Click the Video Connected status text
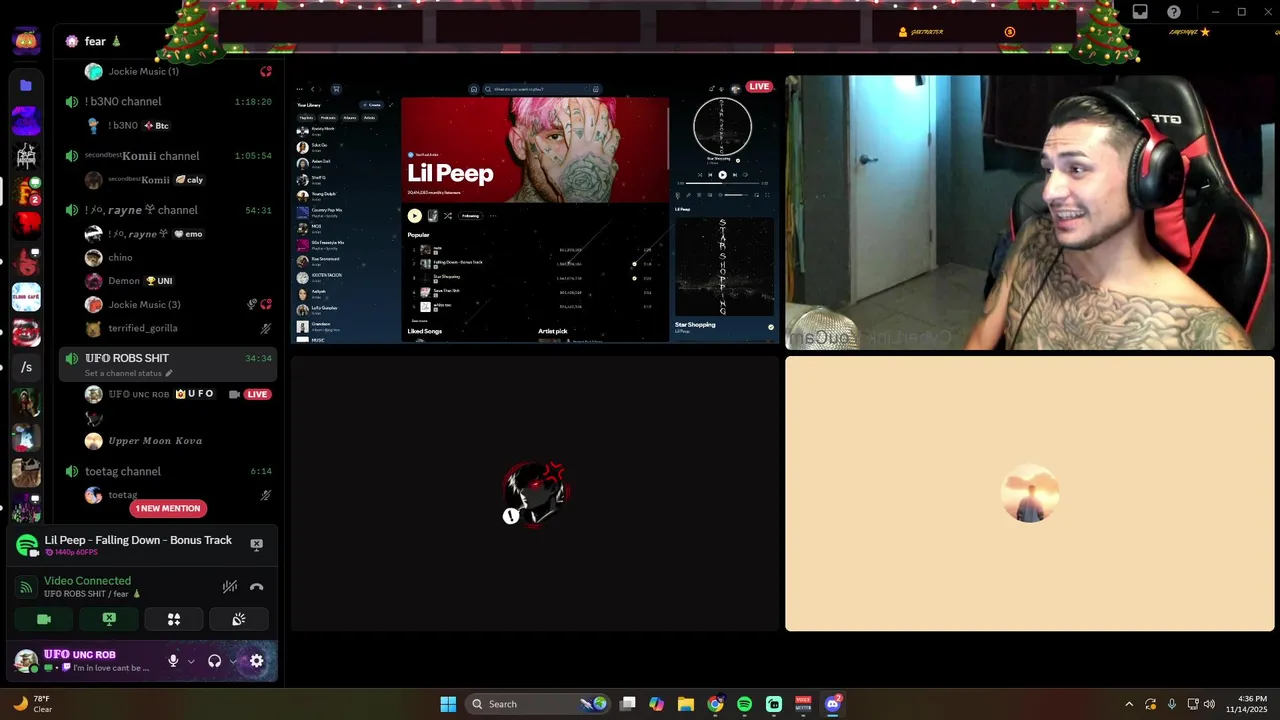 point(87,581)
